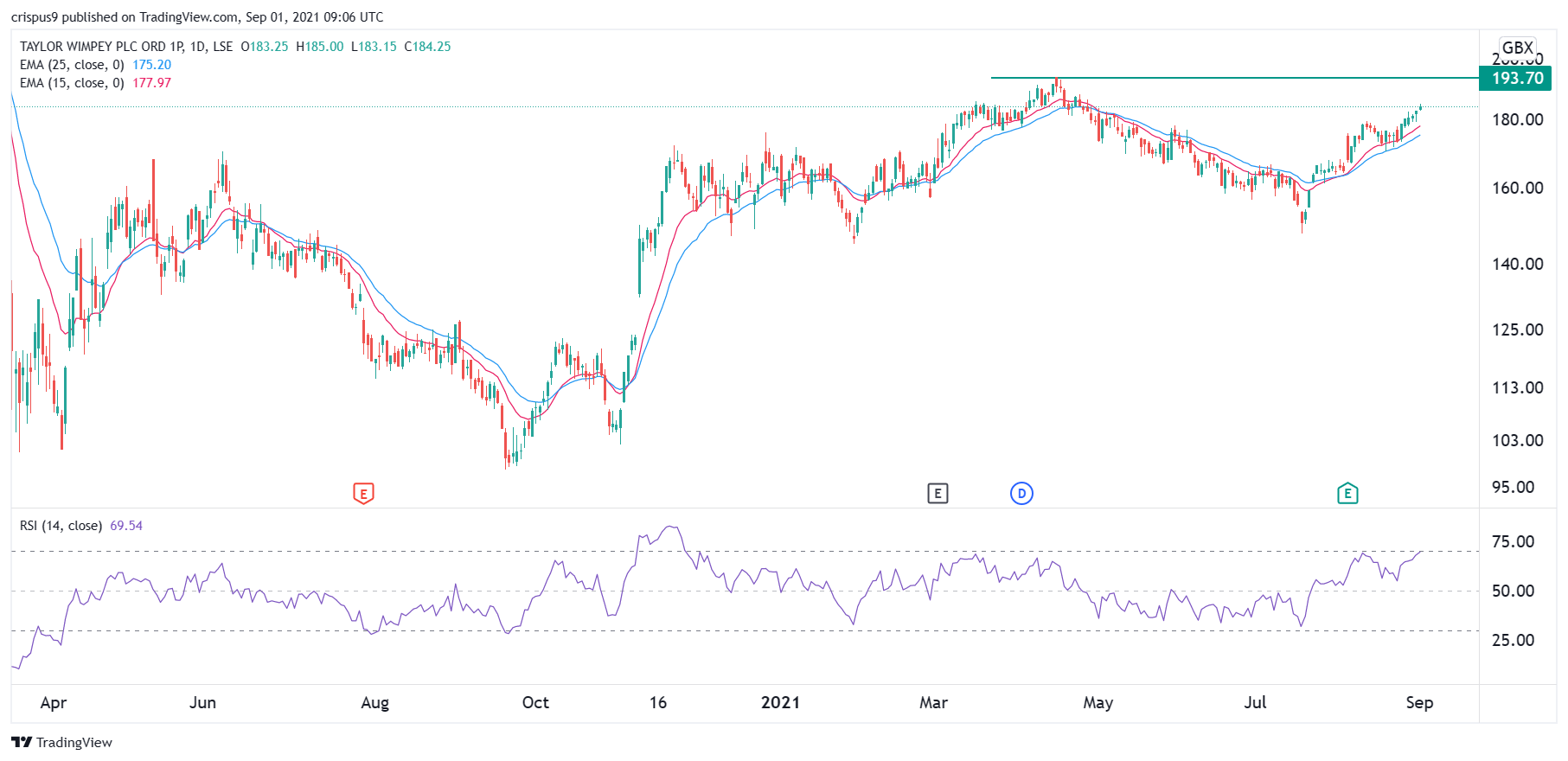Click the 113.00 price axis label
Image resolution: width=1568 pixels, height=761 pixels.
pos(1518,387)
